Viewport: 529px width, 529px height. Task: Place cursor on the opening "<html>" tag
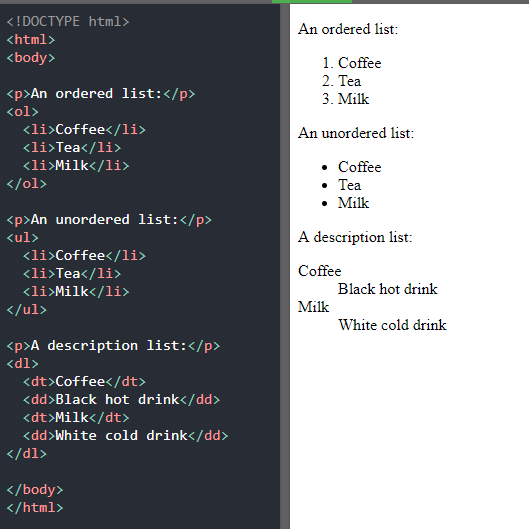[31, 40]
